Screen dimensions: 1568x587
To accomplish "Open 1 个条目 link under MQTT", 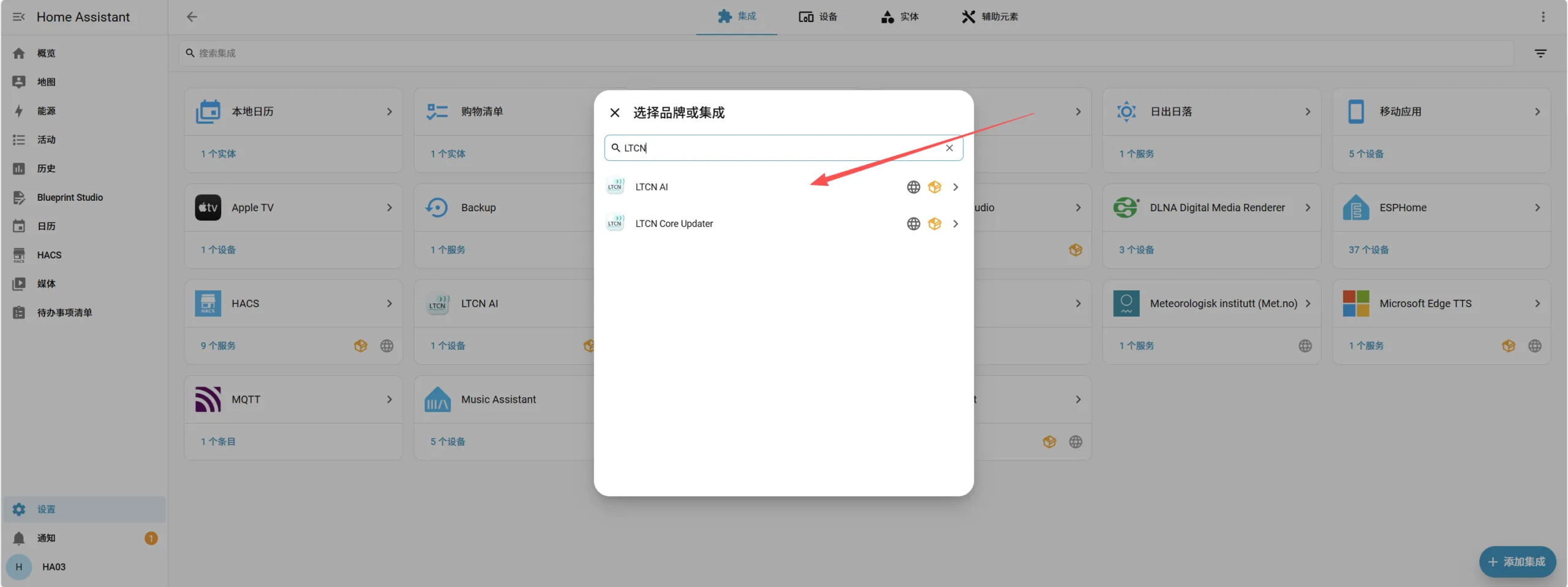I will [218, 441].
